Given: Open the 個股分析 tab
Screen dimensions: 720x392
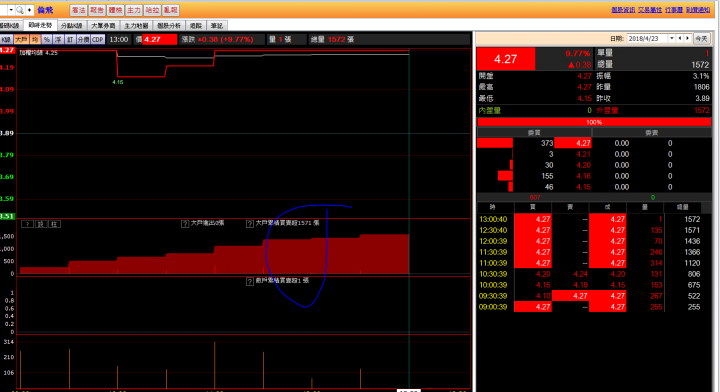Looking at the screenshot, I should click(169, 26).
